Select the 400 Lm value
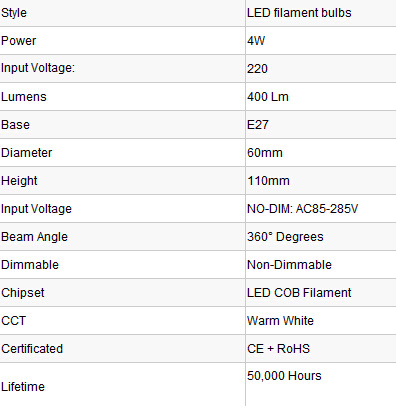396x406 pixels. pos(268,97)
